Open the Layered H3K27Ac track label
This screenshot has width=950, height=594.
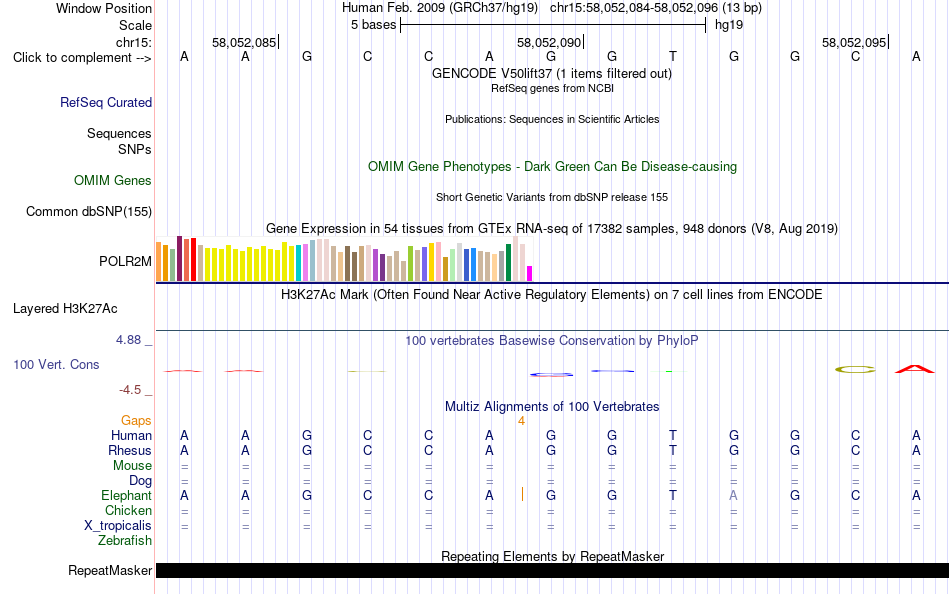click(65, 309)
